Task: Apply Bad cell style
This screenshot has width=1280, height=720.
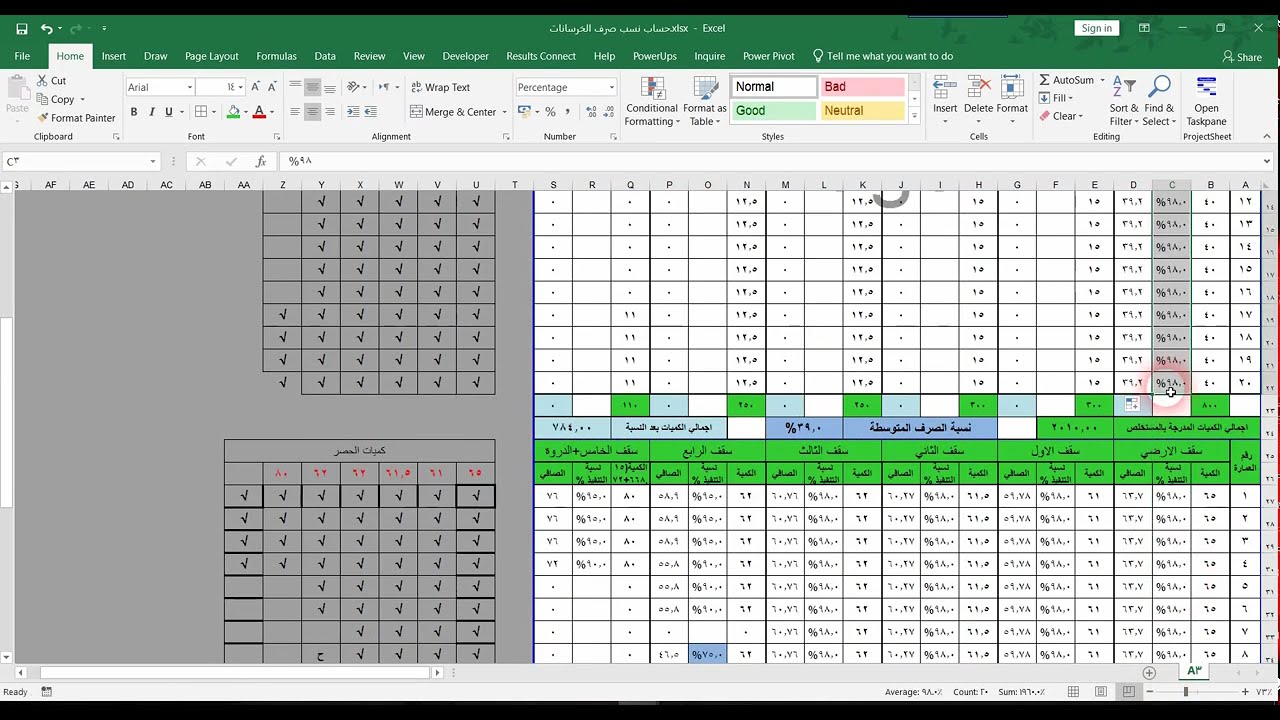Action: [x=862, y=87]
